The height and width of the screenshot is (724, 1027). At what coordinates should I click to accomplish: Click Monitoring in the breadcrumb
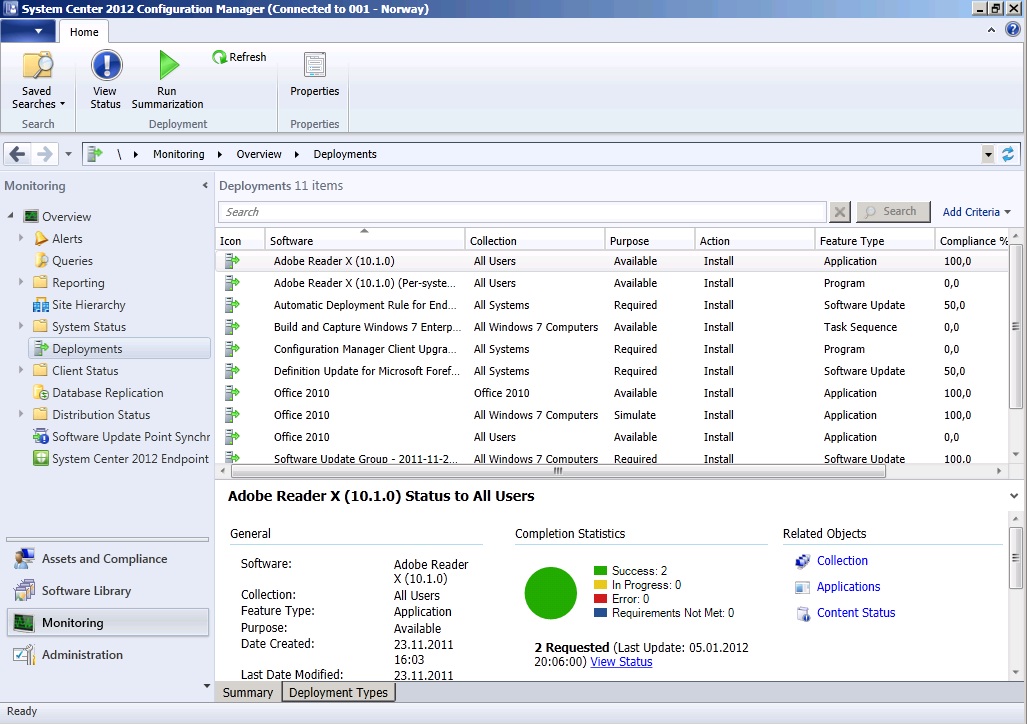pyautogui.click(x=178, y=154)
